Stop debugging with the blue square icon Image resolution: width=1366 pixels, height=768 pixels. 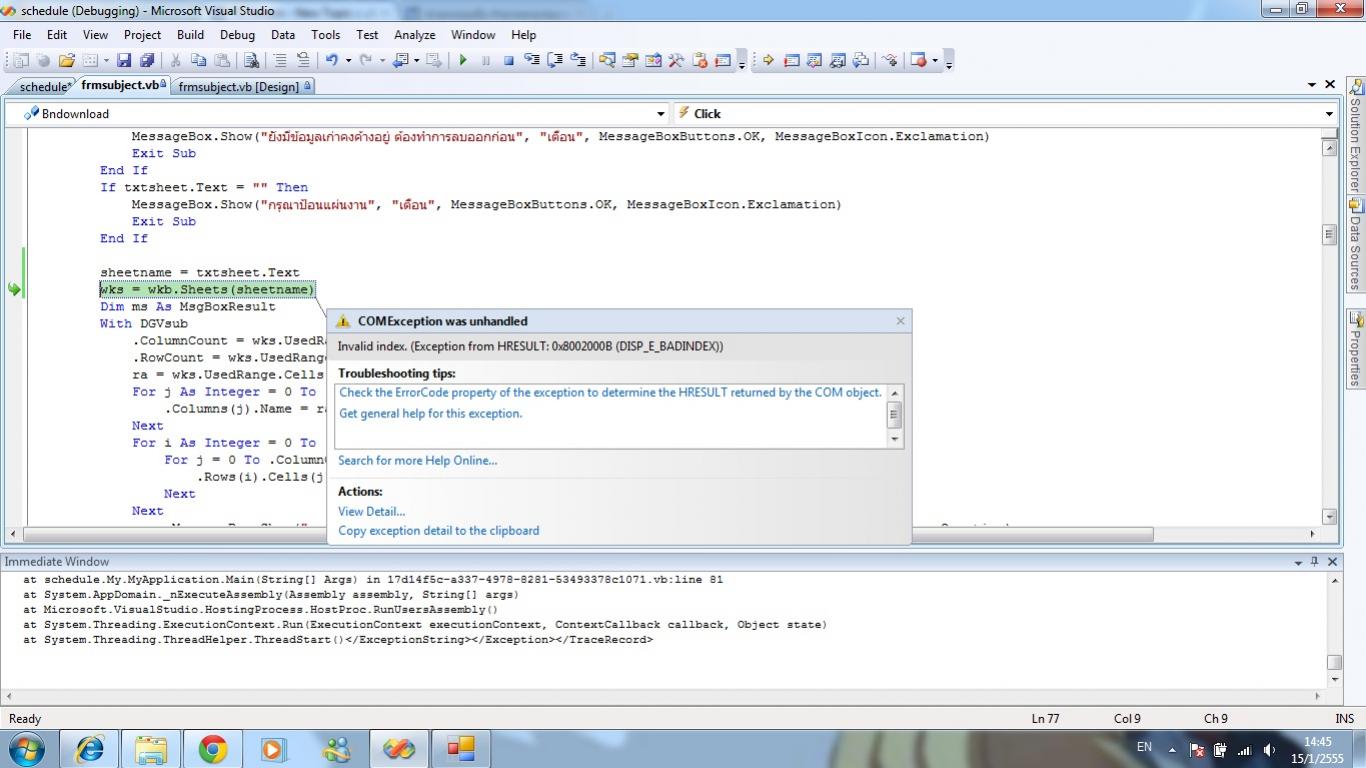pyautogui.click(x=508, y=60)
